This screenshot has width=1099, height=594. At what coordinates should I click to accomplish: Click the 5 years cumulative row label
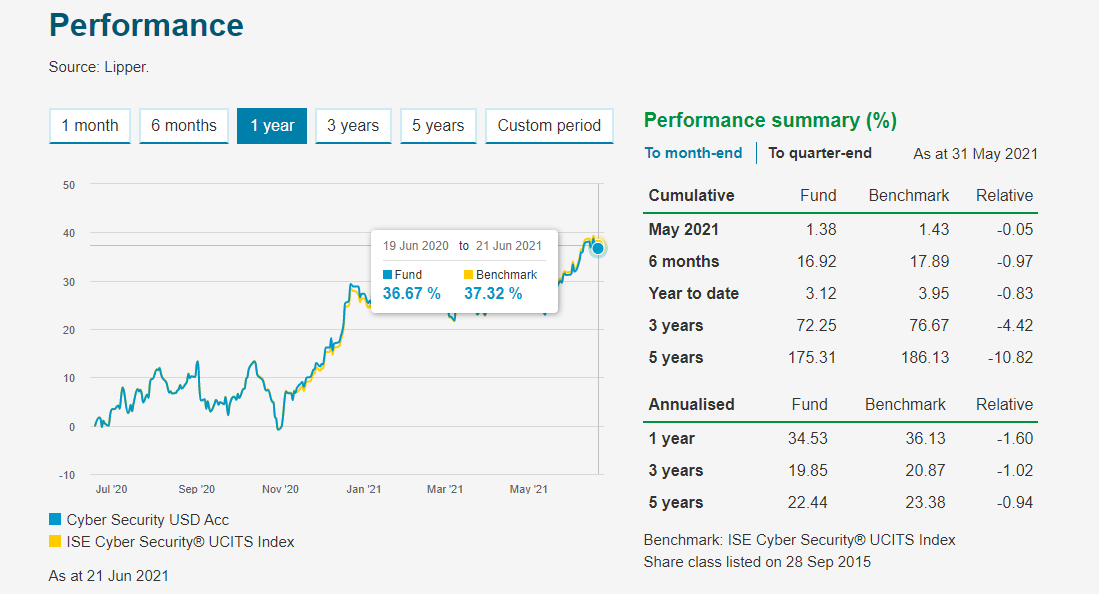coord(676,357)
